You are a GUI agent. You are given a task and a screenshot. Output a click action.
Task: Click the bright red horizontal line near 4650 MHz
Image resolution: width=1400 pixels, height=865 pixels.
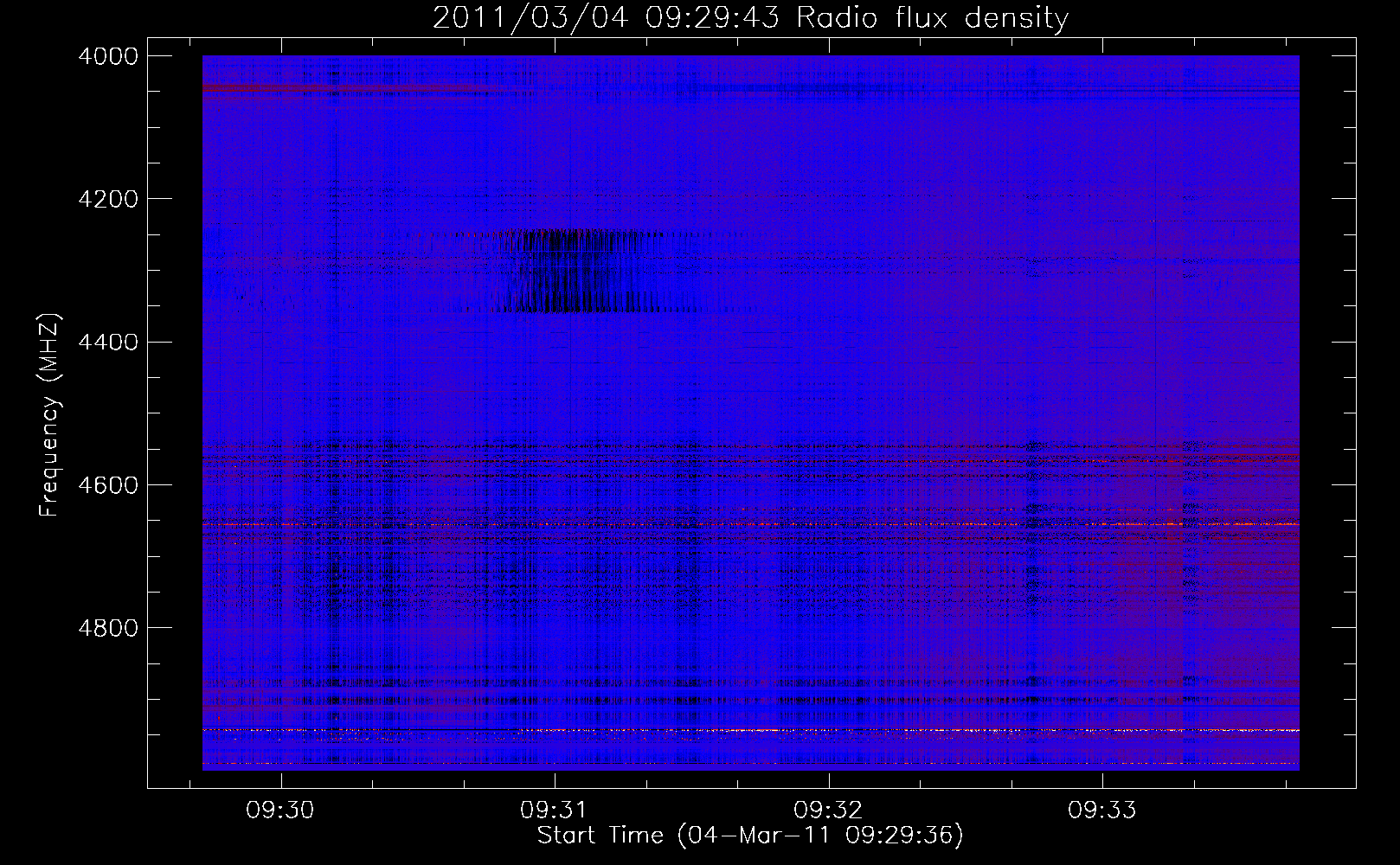click(x=750, y=524)
